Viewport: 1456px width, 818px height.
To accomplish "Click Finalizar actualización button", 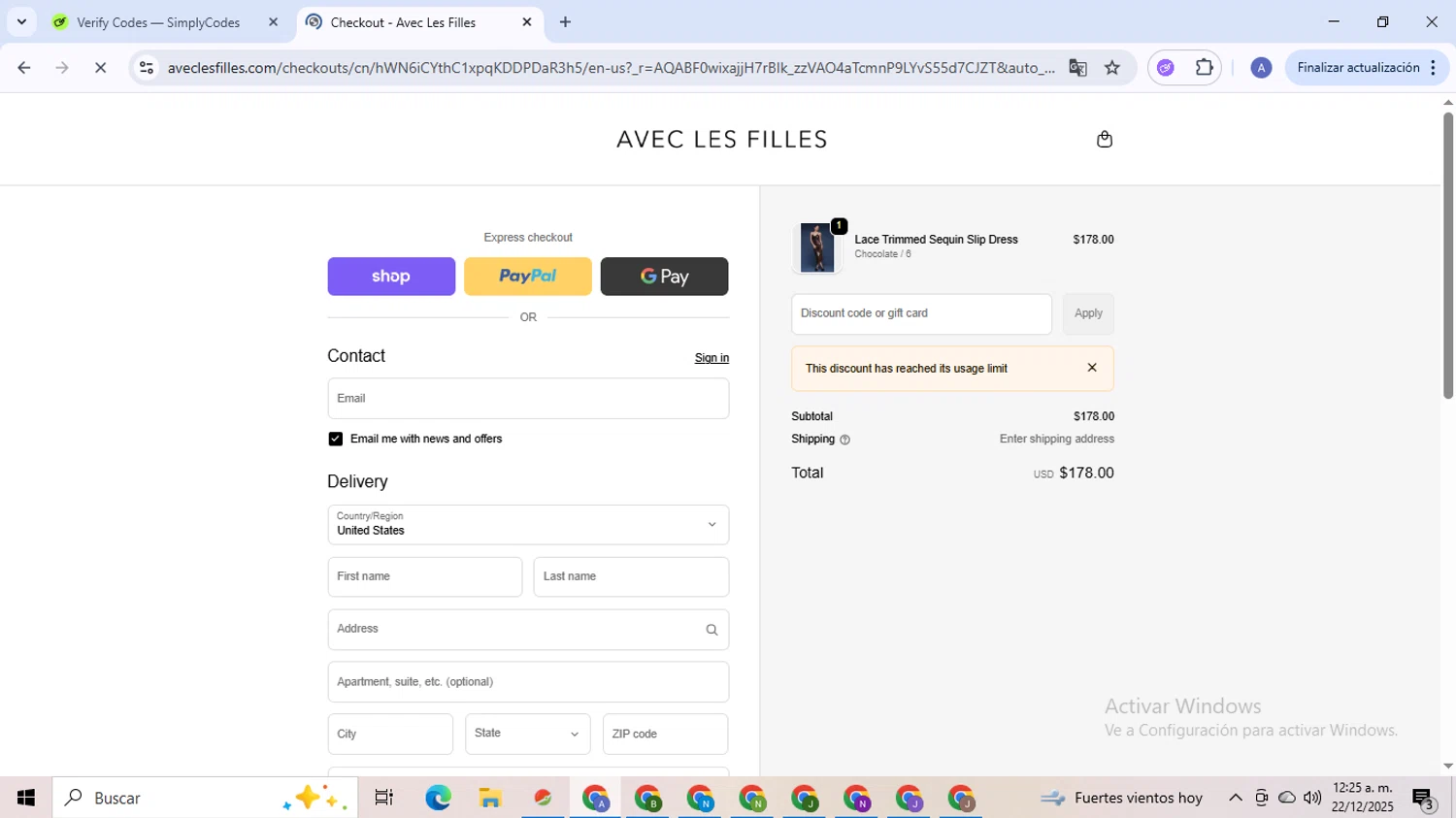I will [1358, 68].
